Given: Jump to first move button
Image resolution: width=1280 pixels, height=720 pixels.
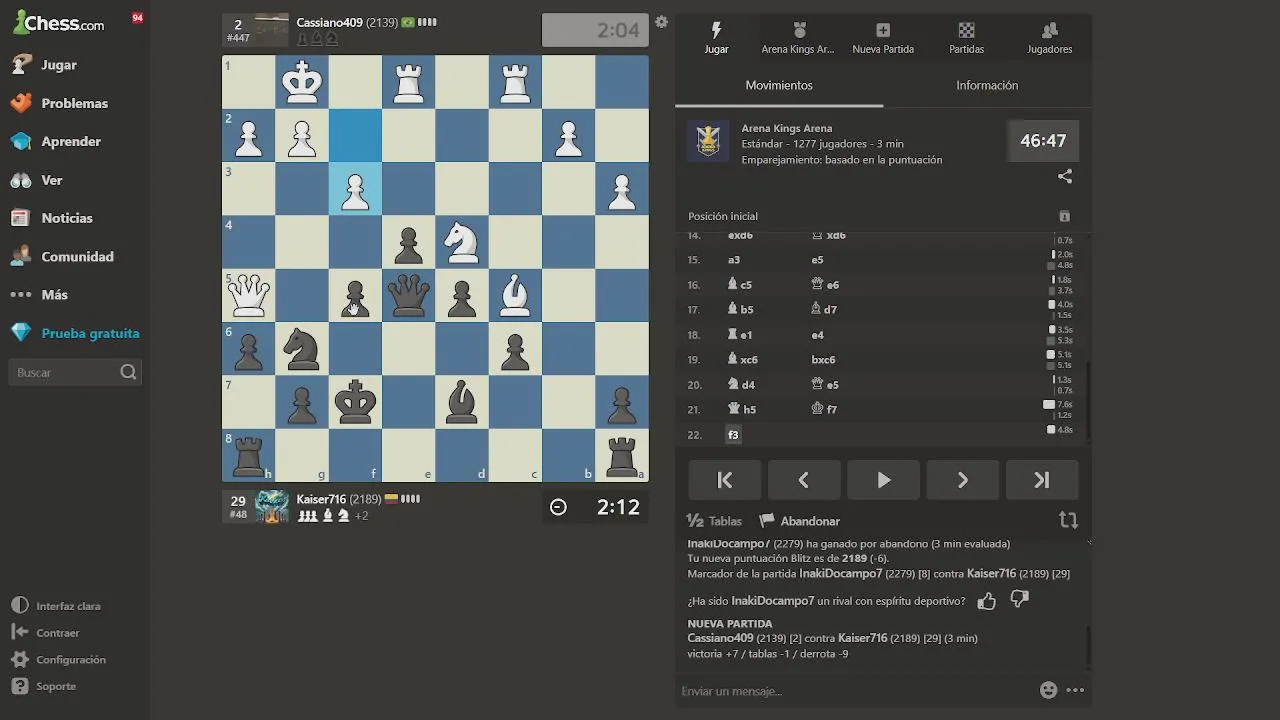Looking at the screenshot, I should point(725,480).
